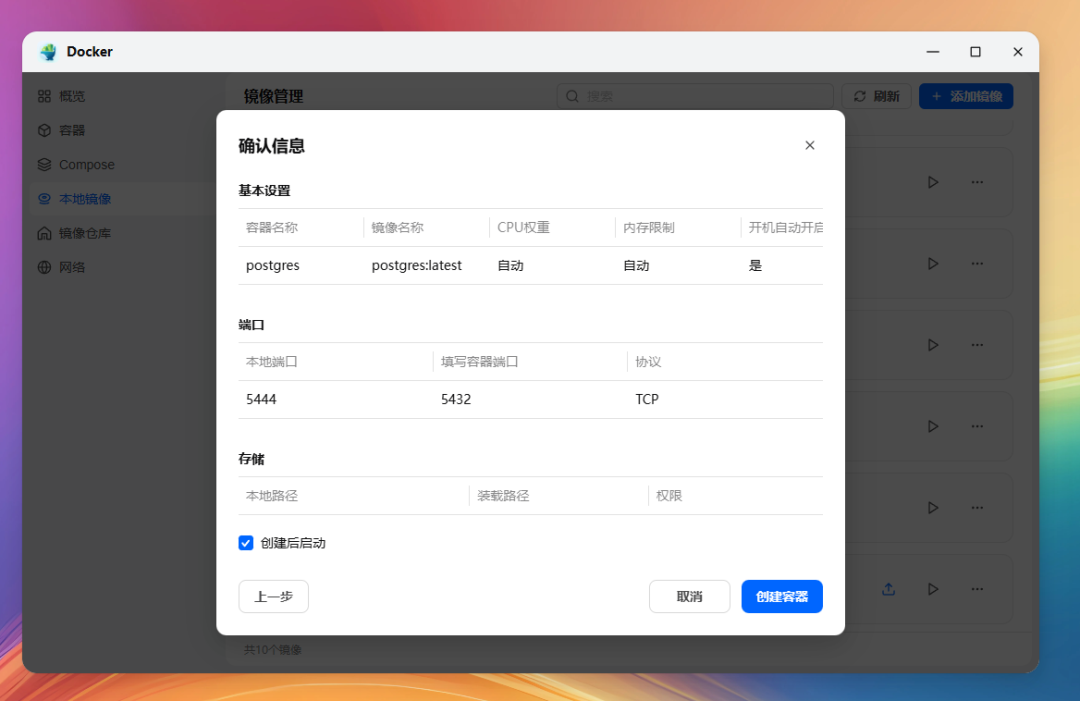
Task: Go back with the 上一步 button
Action: pos(273,596)
